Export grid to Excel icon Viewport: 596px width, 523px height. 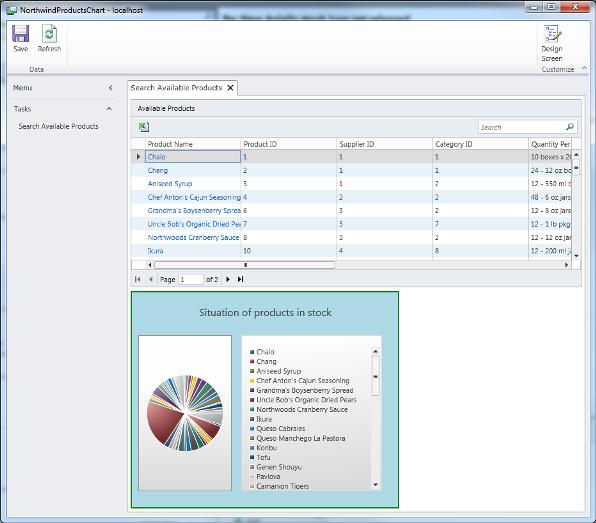point(144,127)
